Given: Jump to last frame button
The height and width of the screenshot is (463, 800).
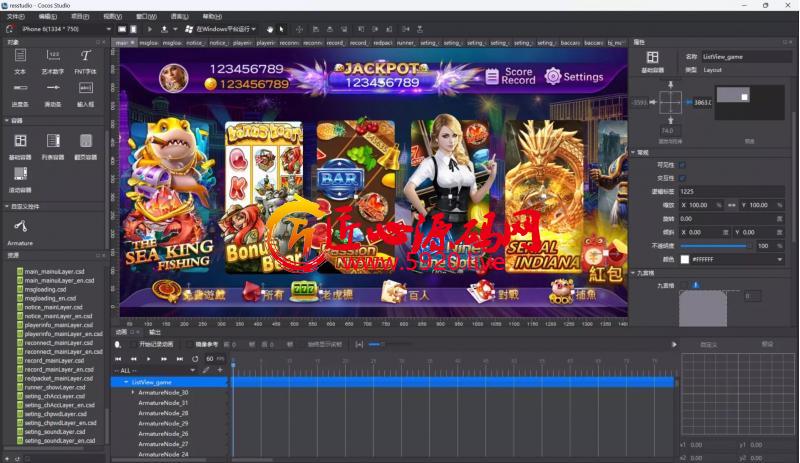Looking at the screenshot, I should pyautogui.click(x=180, y=359).
